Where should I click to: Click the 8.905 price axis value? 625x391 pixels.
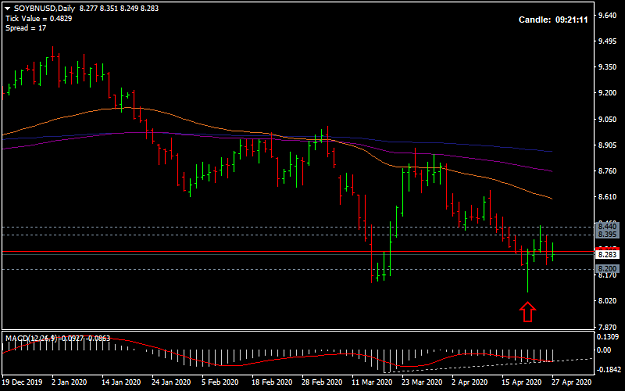[607, 145]
